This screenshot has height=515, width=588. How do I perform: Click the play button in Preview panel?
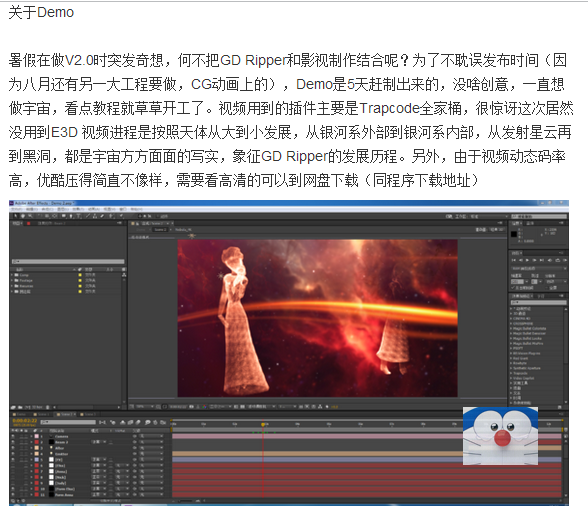[527, 260]
